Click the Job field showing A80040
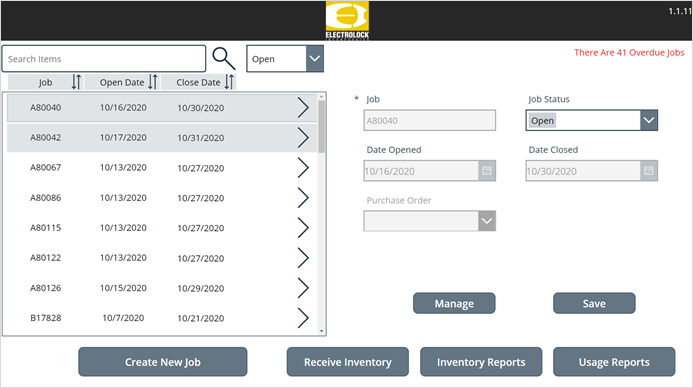The height and width of the screenshot is (388, 693). [x=430, y=120]
